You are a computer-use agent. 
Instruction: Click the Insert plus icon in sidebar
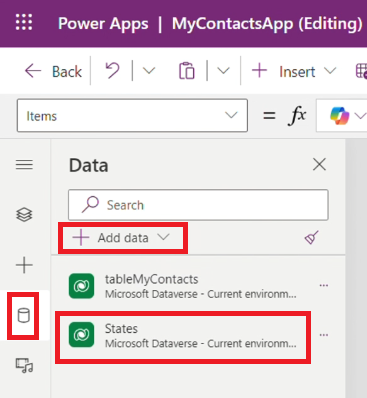pos(24,265)
